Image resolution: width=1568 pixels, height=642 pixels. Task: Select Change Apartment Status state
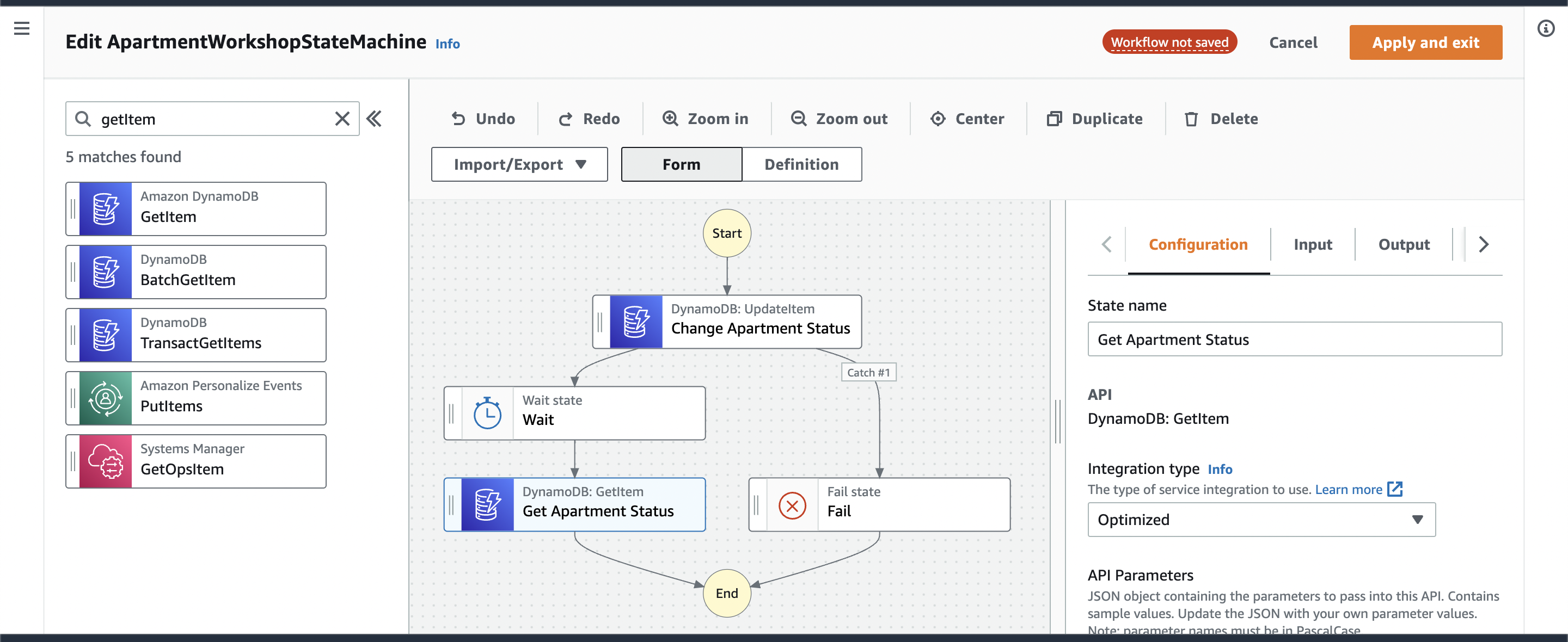coord(727,322)
